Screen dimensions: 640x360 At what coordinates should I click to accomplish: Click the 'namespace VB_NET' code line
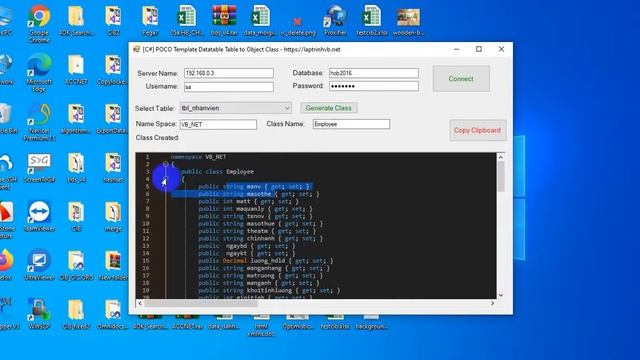pyautogui.click(x=198, y=157)
